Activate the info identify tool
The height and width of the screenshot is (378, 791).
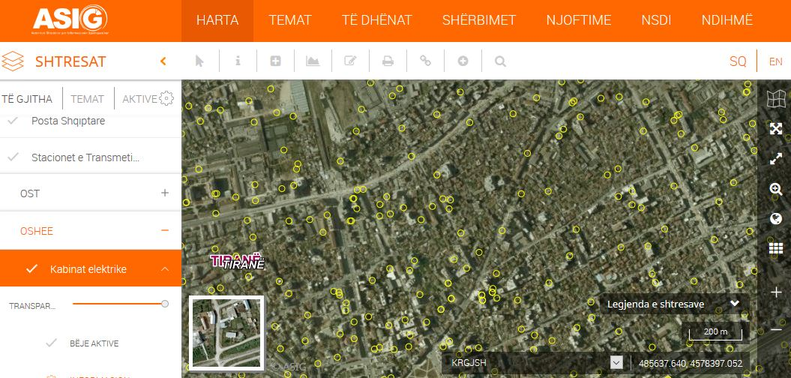coord(238,61)
